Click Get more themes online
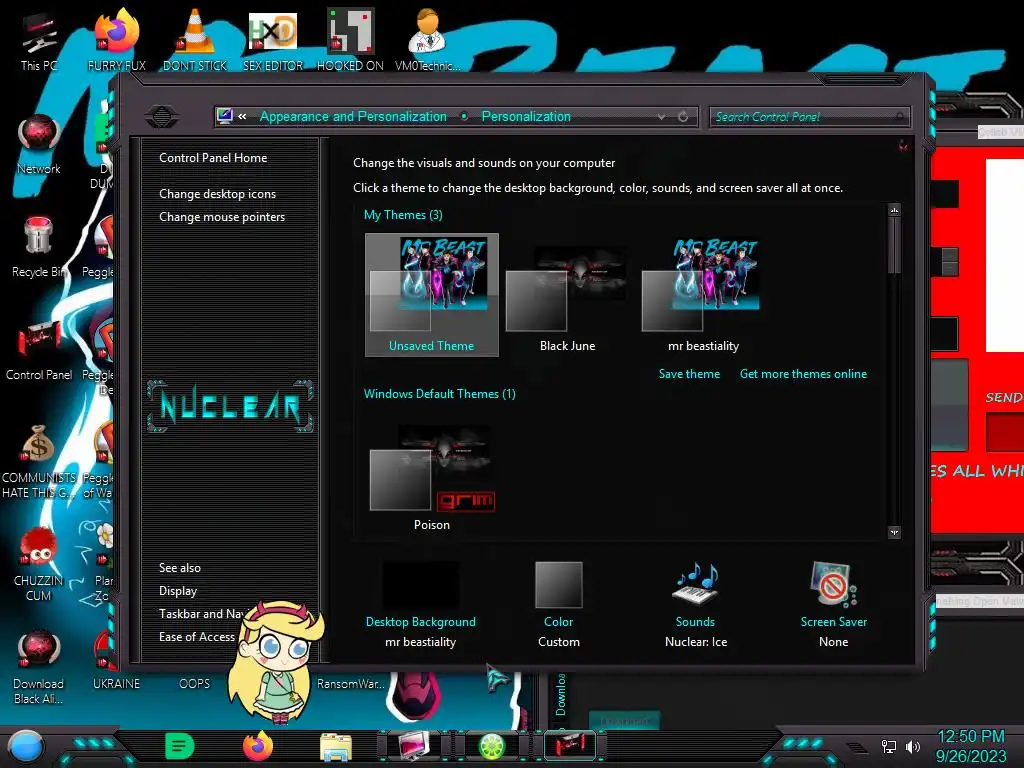Screen dimensions: 1024x768 coord(803,374)
